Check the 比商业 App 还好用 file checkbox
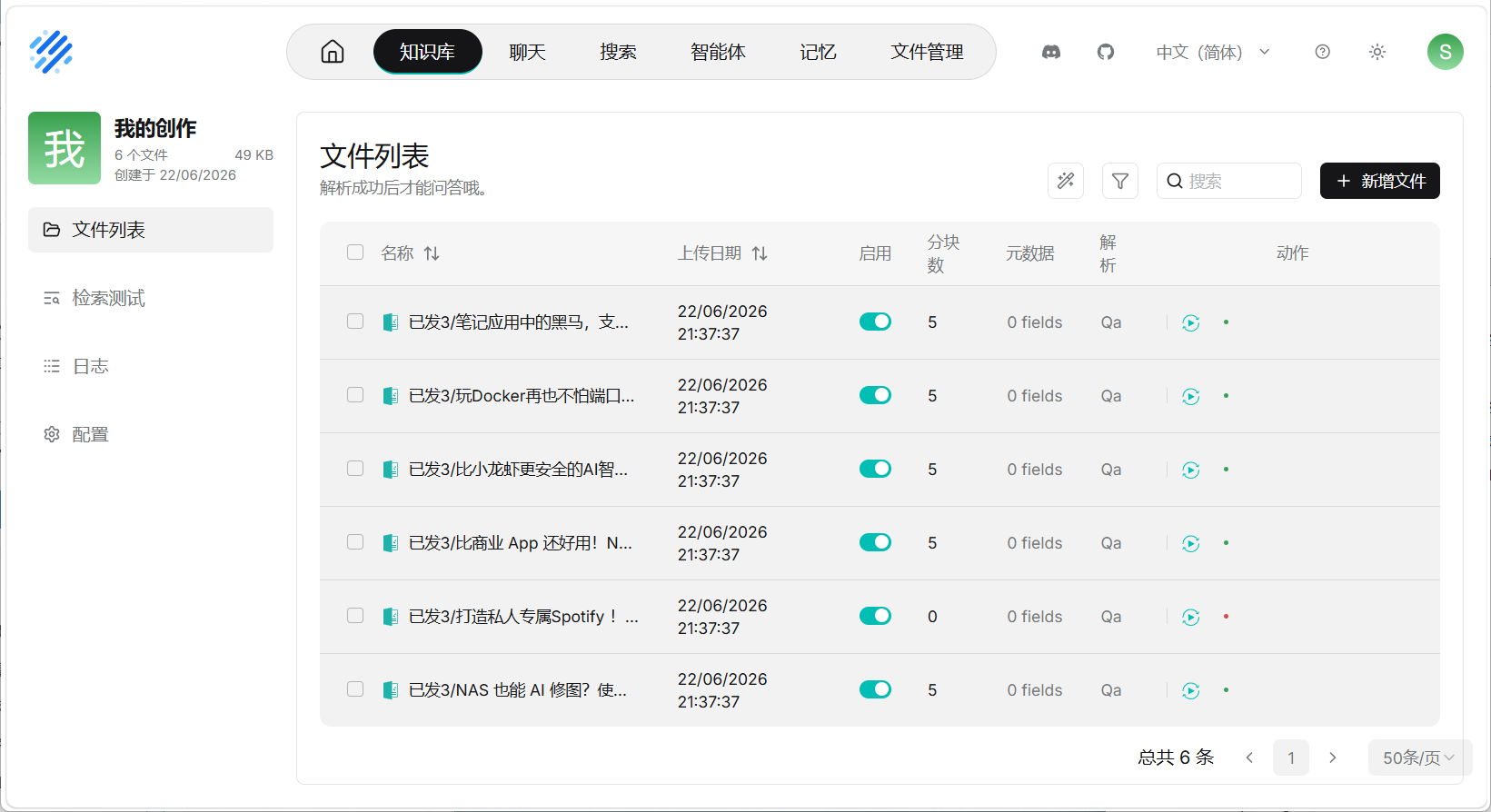1491x812 pixels. pyautogui.click(x=355, y=542)
